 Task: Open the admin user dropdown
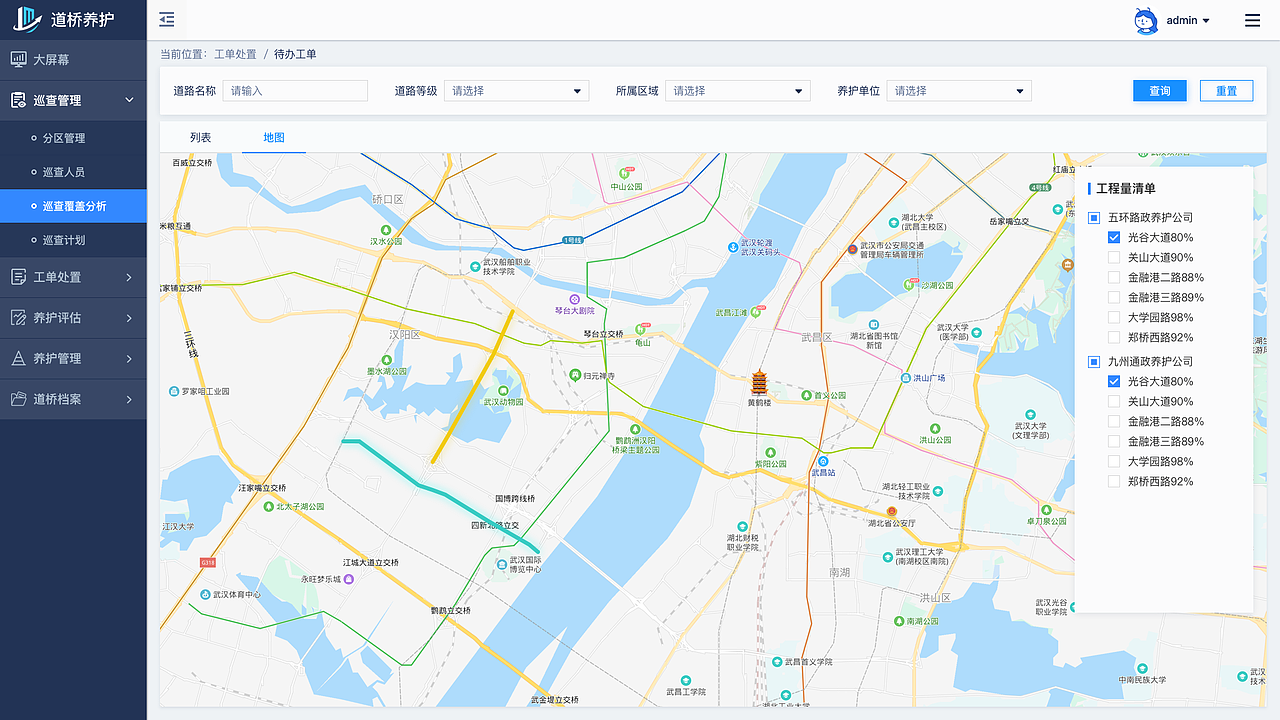pyautogui.click(x=1188, y=20)
